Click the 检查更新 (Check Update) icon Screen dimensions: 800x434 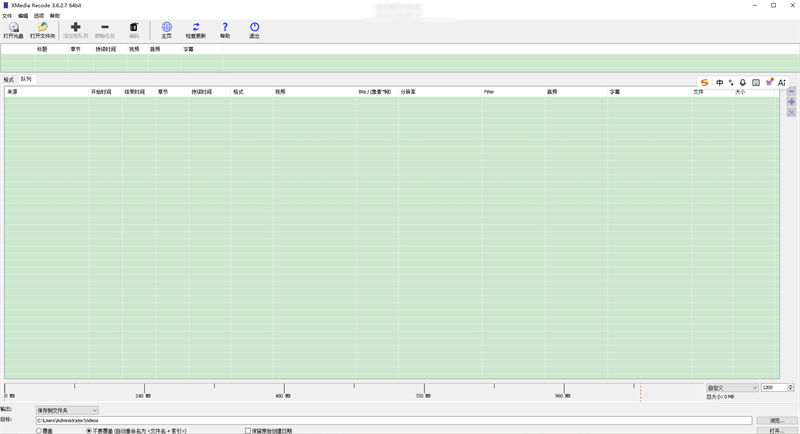point(196,28)
